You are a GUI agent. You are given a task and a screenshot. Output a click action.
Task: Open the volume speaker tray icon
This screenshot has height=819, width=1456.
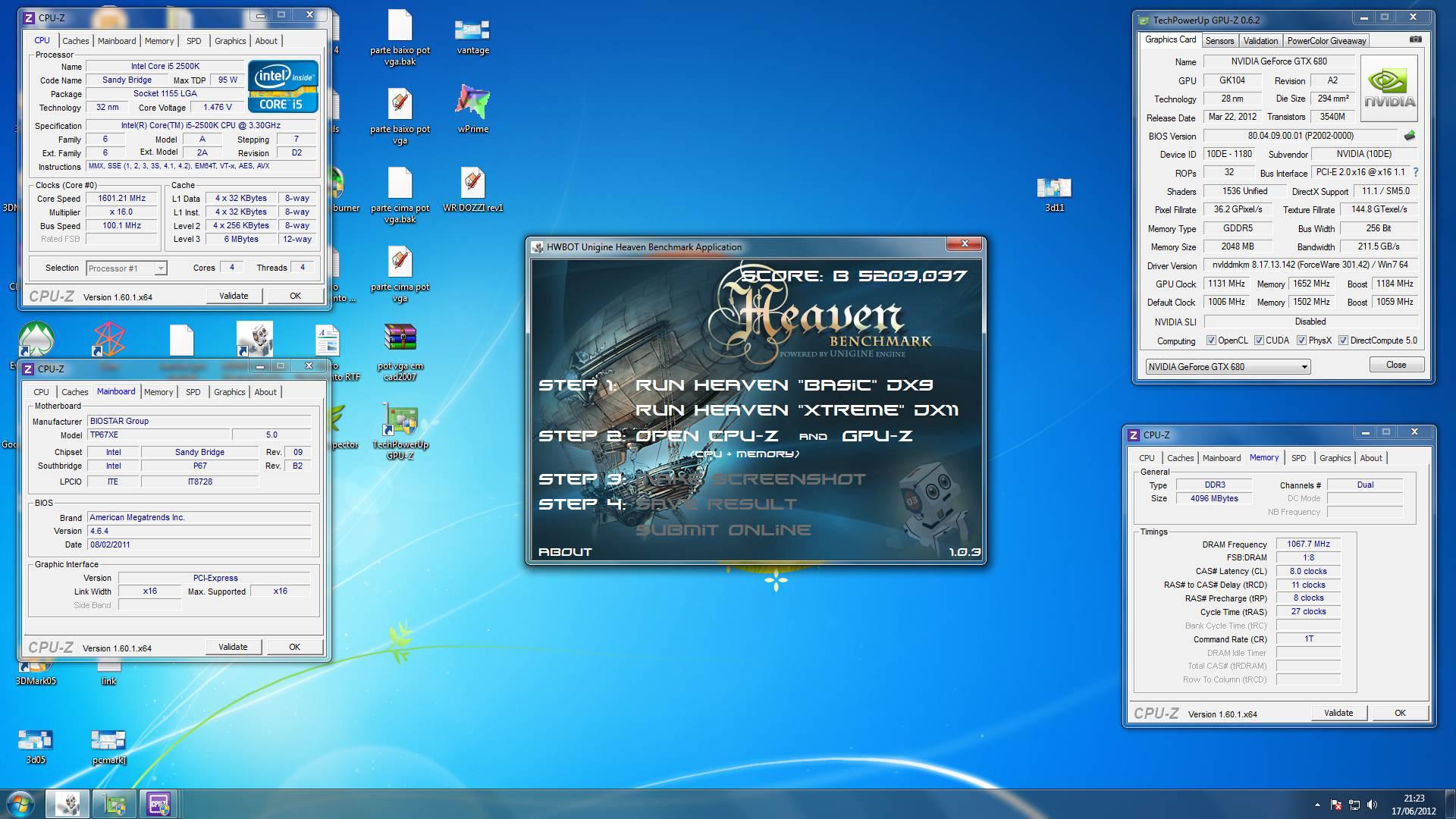[1372, 805]
